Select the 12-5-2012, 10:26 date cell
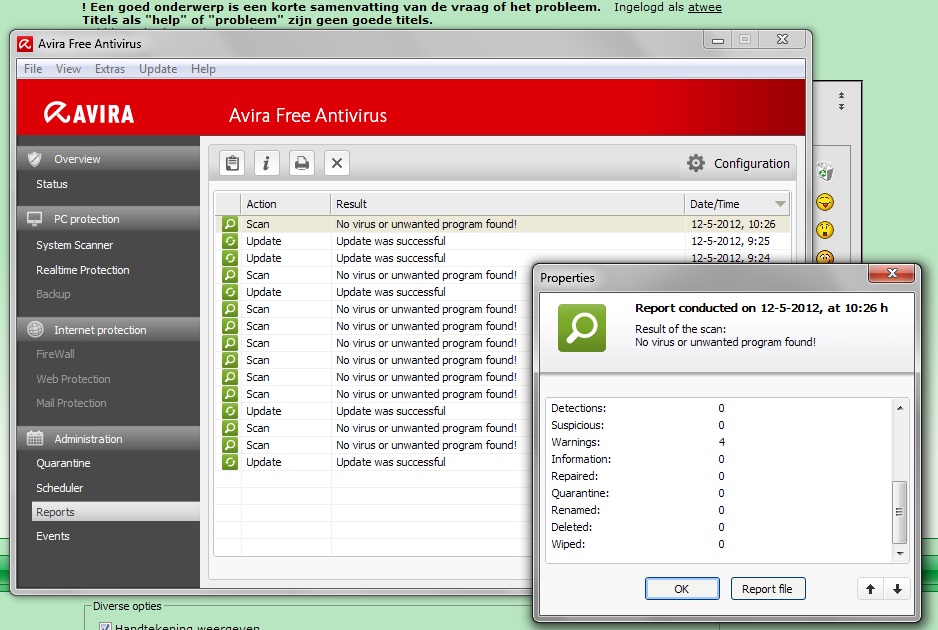The height and width of the screenshot is (630, 938). pos(733,224)
